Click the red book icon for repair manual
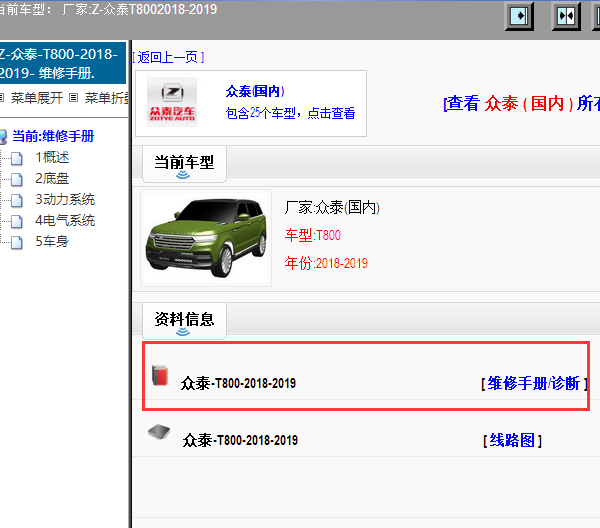Image resolution: width=600 pixels, height=528 pixels. click(160, 375)
